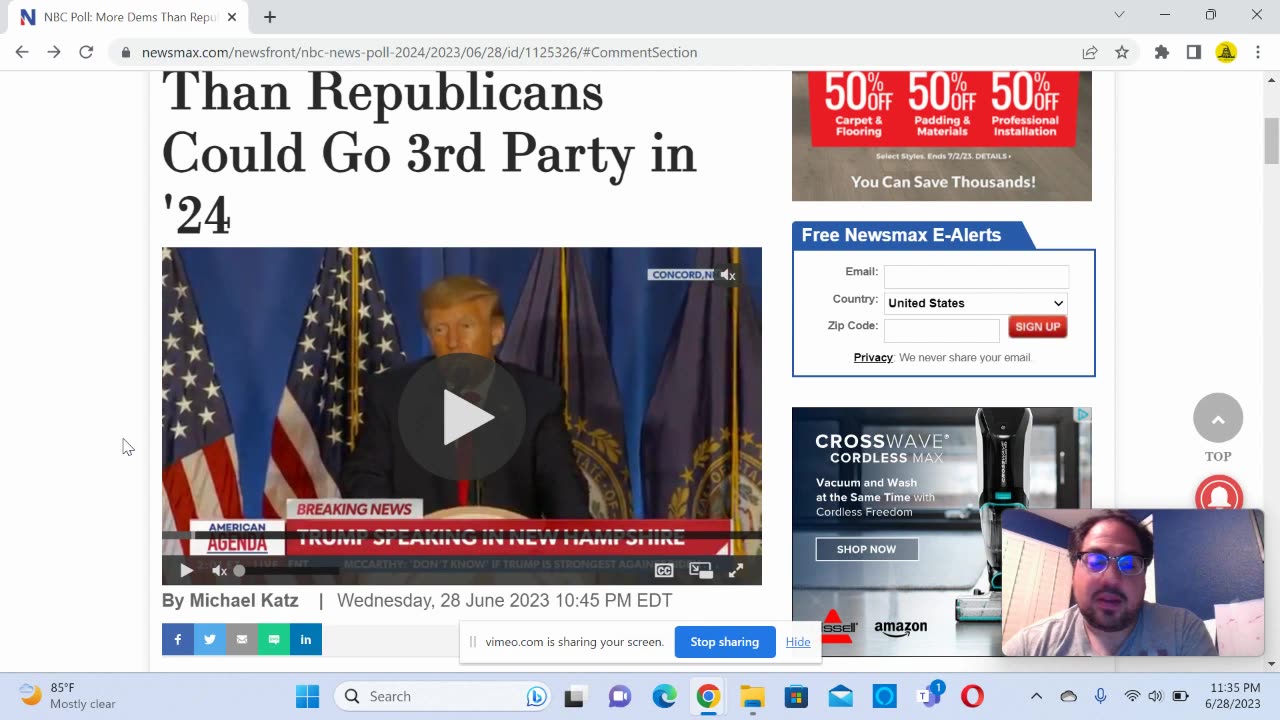Go forward to the next page
This screenshot has height=720, width=1280.
coord(54,52)
